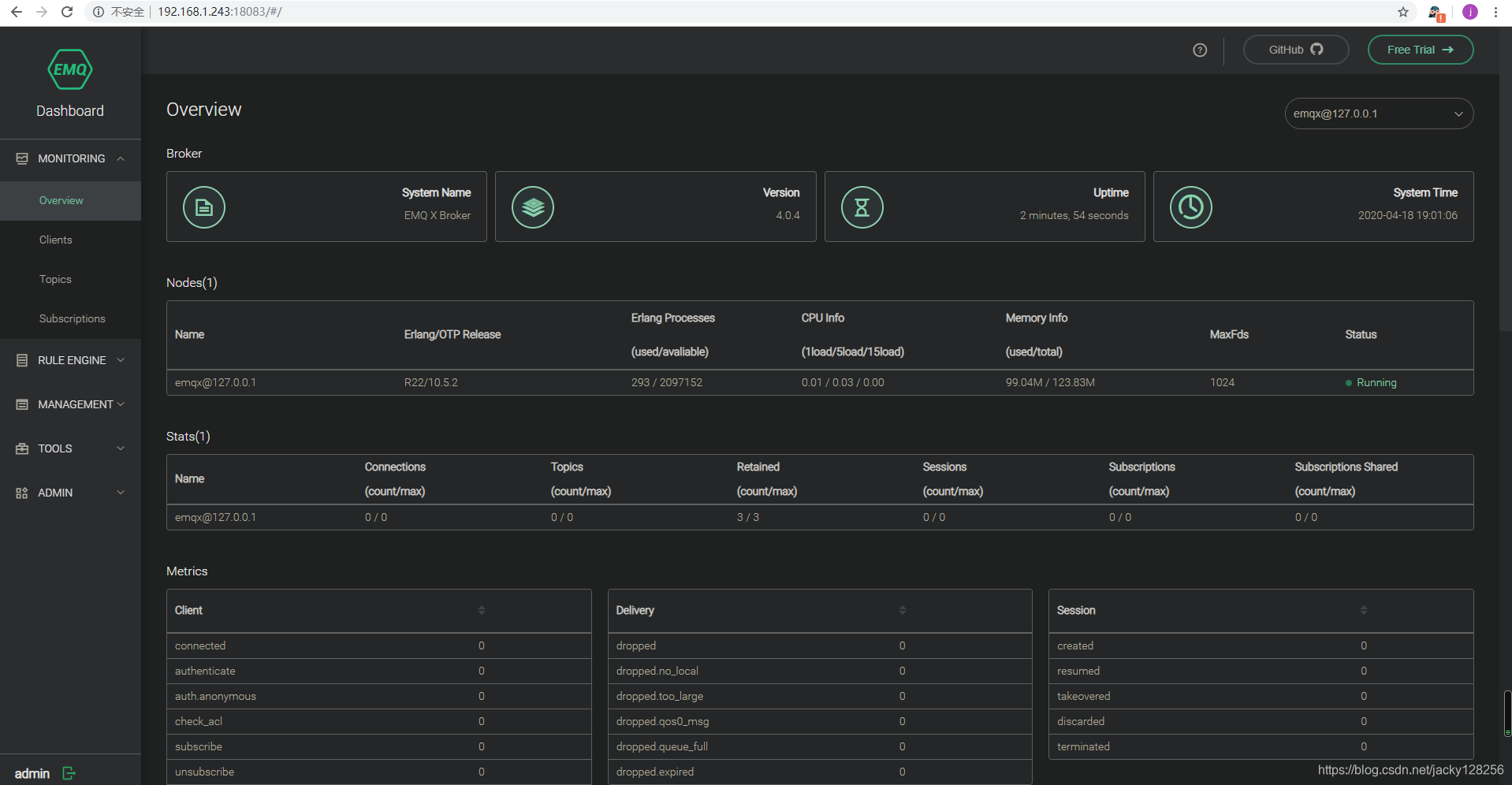The height and width of the screenshot is (785, 1512).
Task: Open the emqx@127.0.0.1 node dropdown
Action: click(x=1379, y=113)
